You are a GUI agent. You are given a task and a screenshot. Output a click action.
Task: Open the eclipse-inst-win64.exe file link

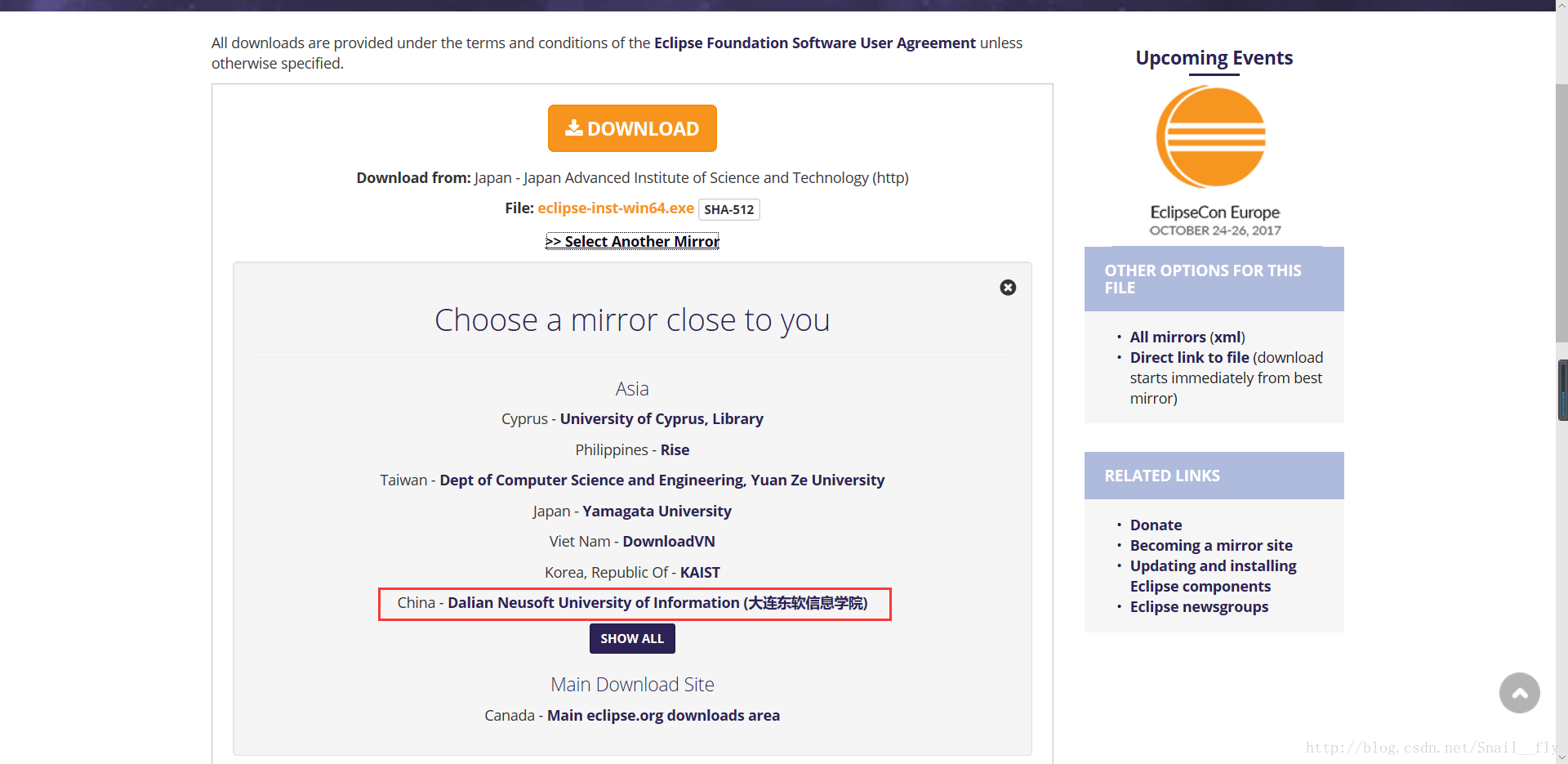click(x=616, y=208)
